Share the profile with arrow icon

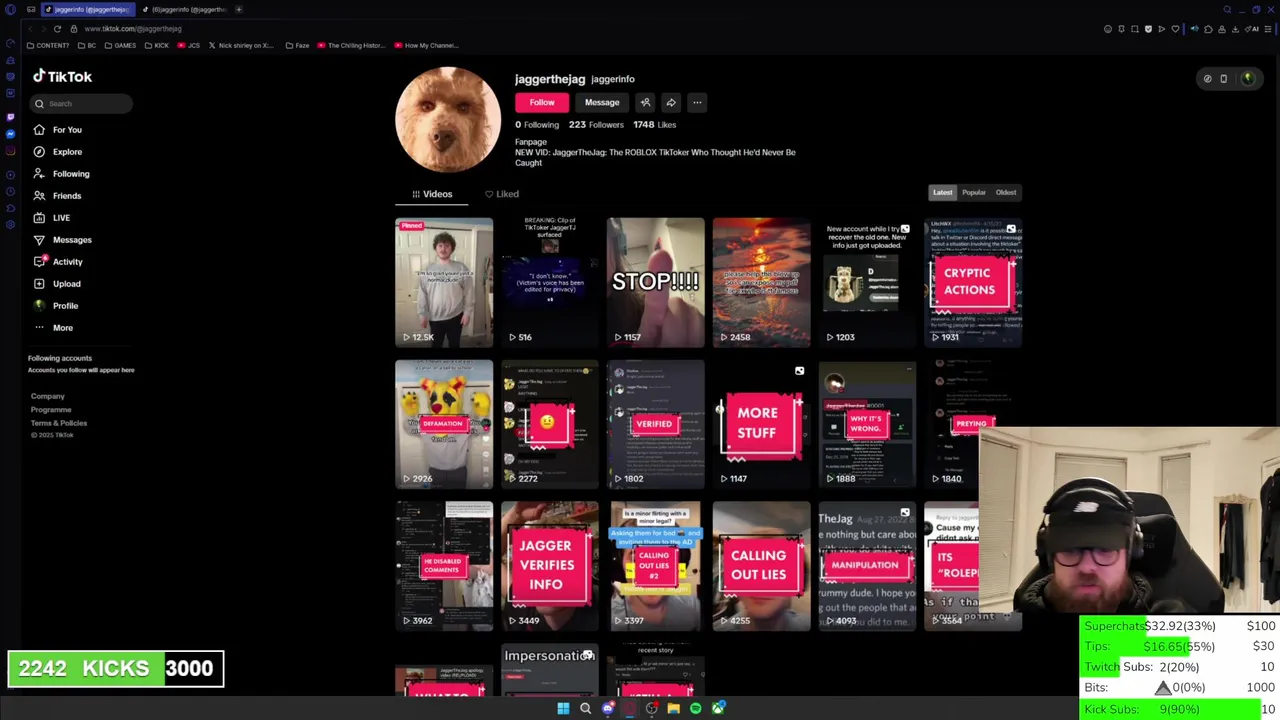pos(671,102)
